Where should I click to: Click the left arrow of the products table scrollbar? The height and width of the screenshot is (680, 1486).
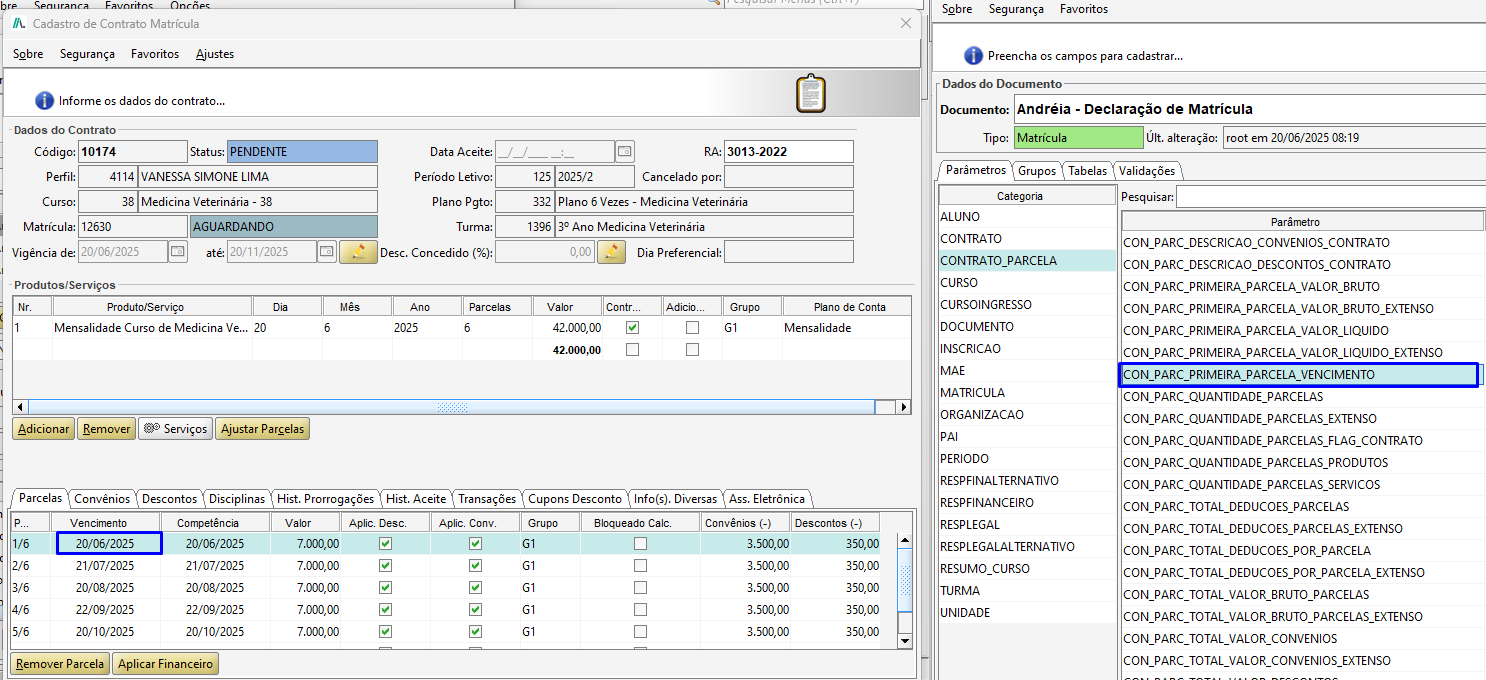pyautogui.click(x=19, y=407)
